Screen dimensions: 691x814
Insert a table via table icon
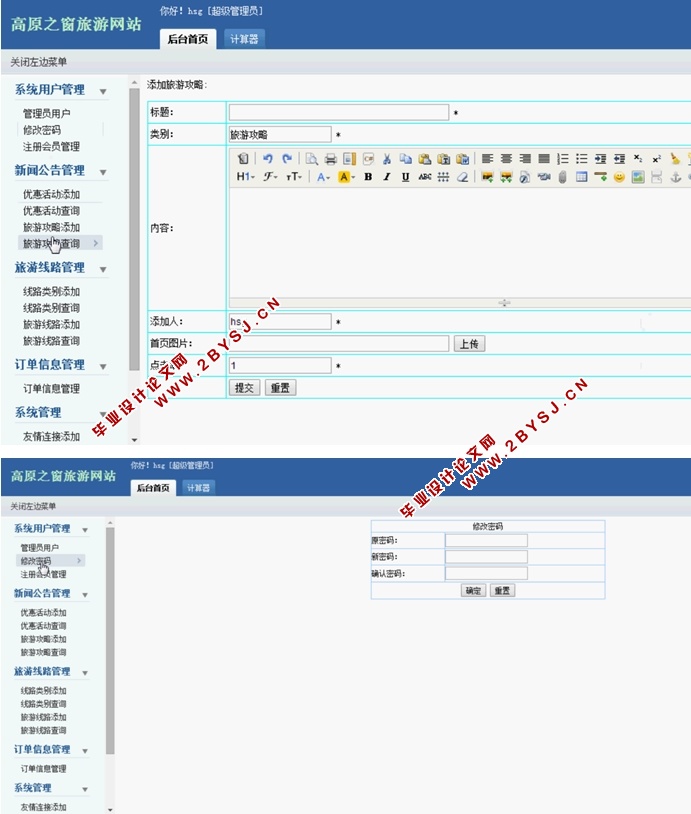tap(581, 177)
